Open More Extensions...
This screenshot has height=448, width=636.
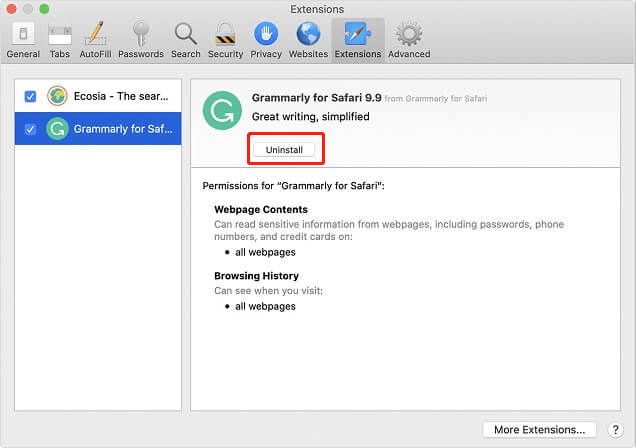539,430
